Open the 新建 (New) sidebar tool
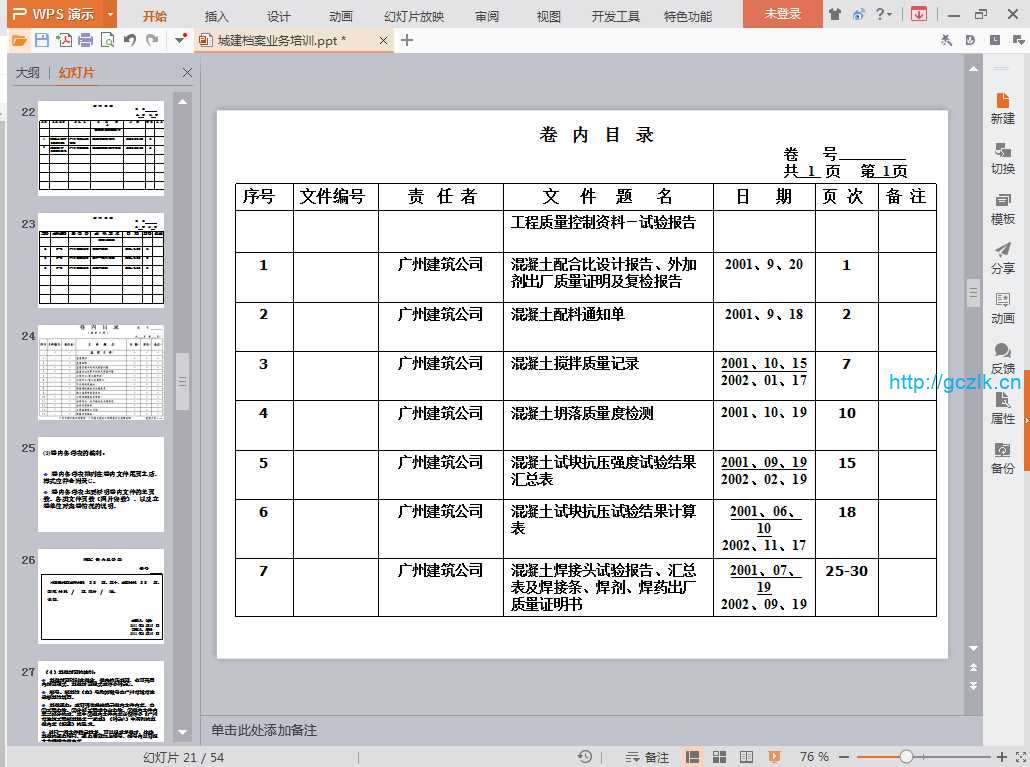 [1002, 107]
